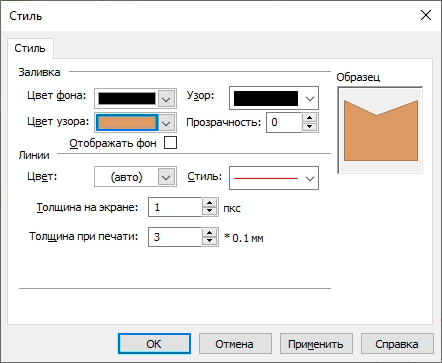Click the Отображать фон label

113,143
